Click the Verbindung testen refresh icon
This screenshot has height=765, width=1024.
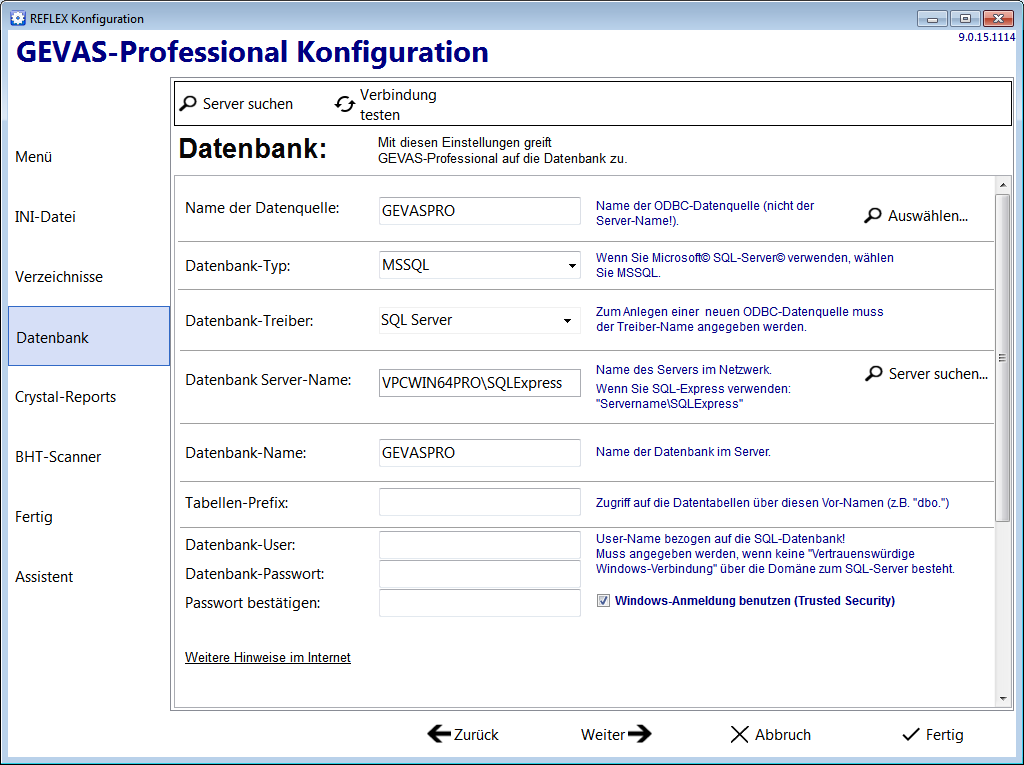(x=345, y=104)
